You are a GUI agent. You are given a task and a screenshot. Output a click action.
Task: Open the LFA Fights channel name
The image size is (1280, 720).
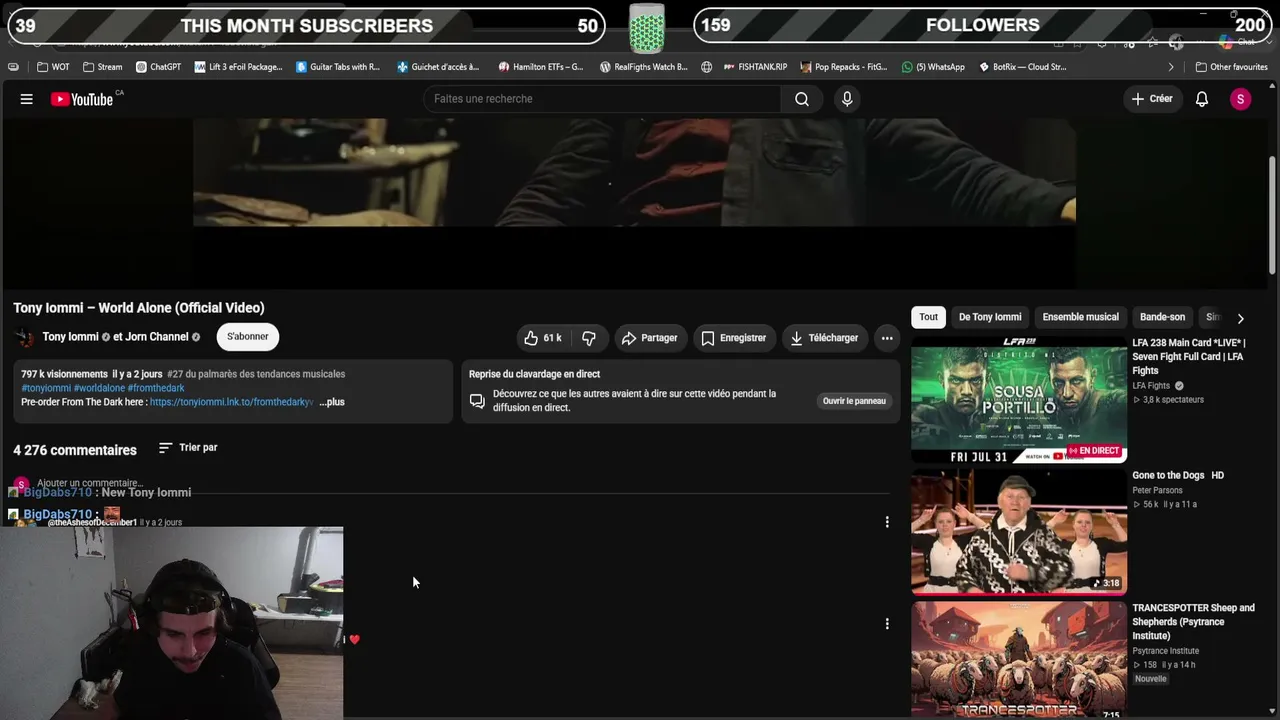1151,386
